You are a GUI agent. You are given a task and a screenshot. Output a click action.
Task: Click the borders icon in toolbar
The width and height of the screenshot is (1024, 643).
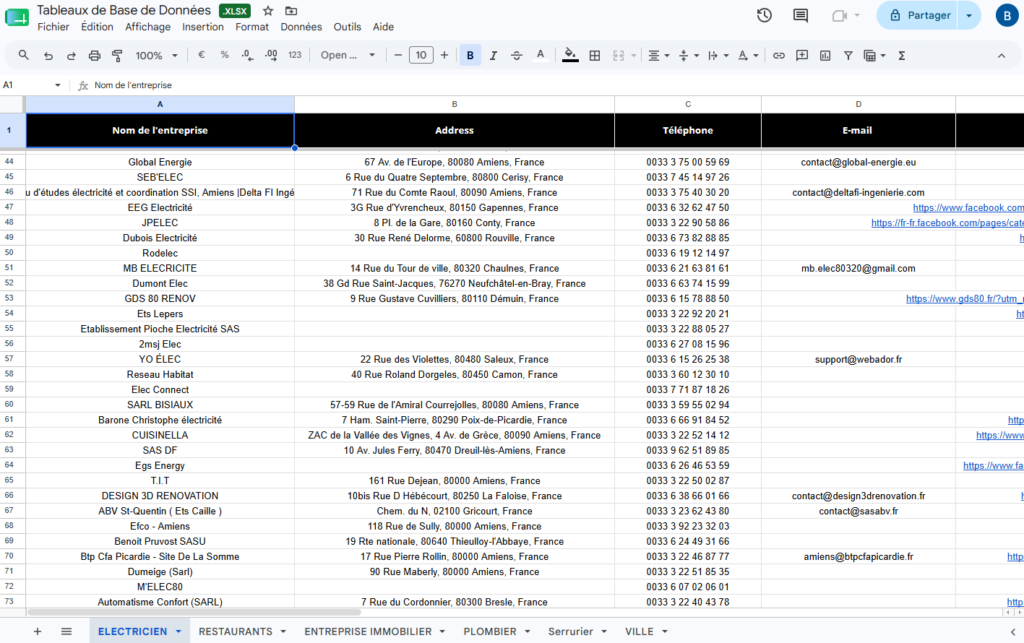pyautogui.click(x=594, y=55)
